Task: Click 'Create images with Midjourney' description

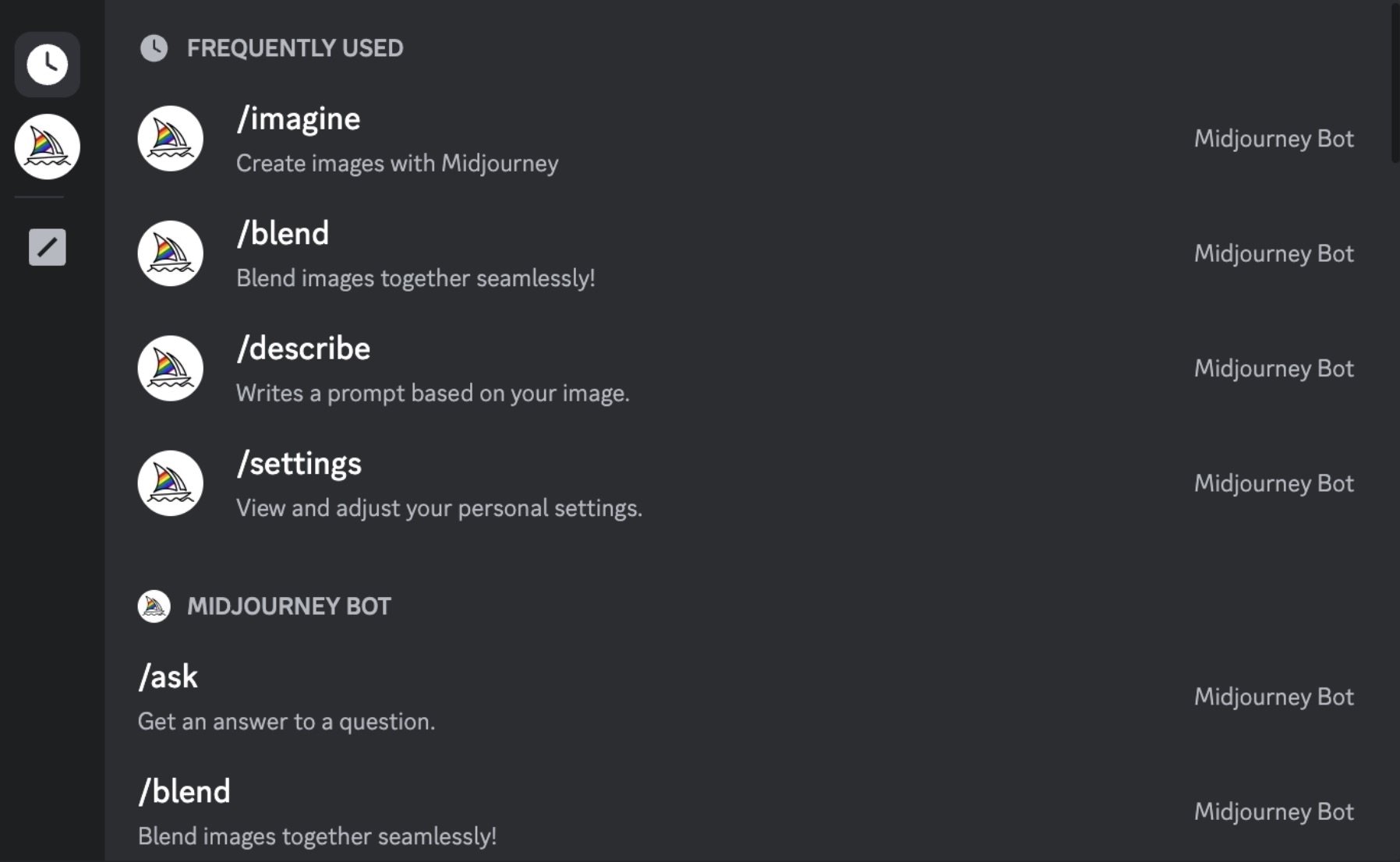Action: click(x=398, y=164)
